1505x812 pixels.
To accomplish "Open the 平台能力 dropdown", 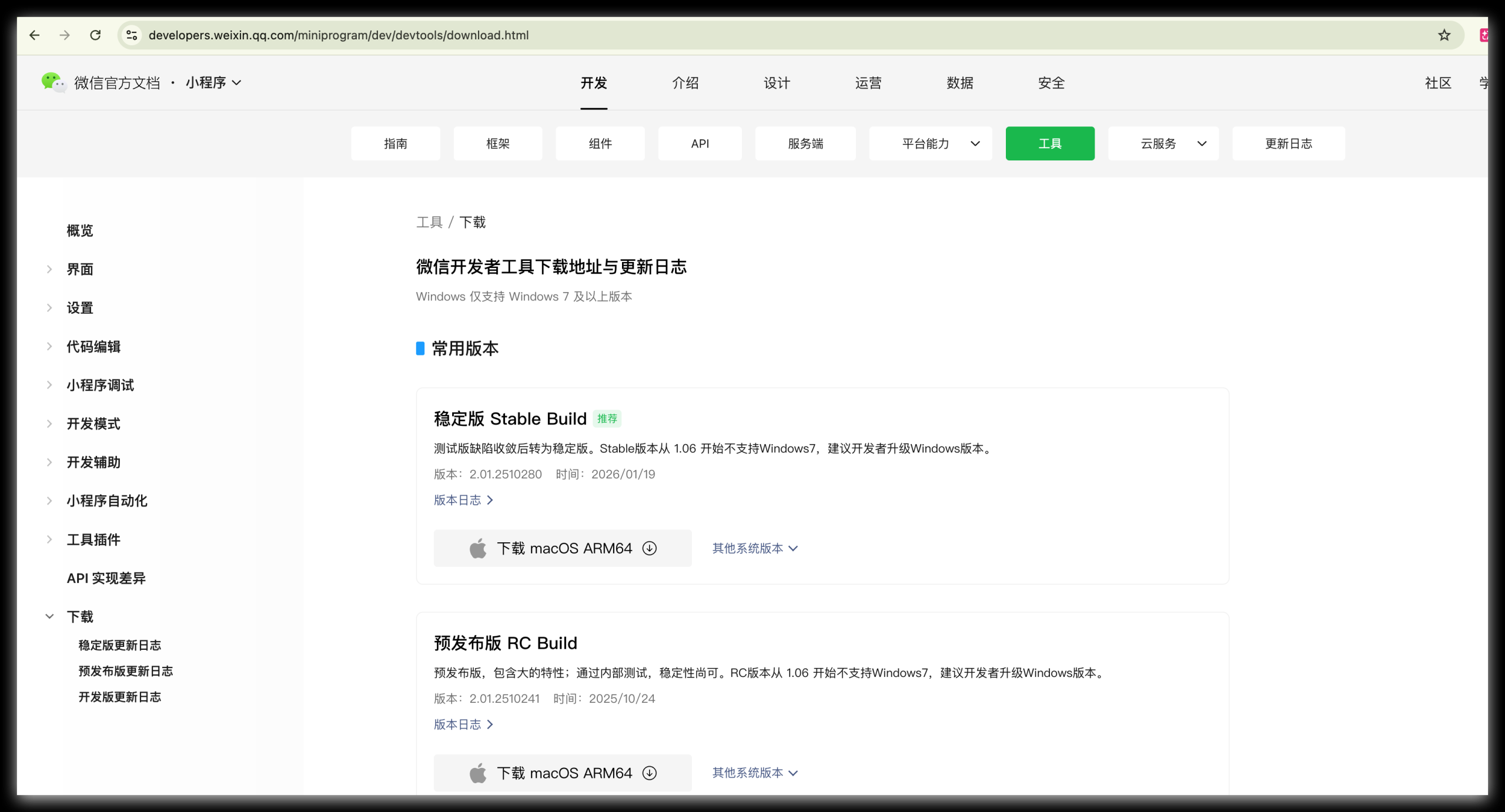I will 931,143.
